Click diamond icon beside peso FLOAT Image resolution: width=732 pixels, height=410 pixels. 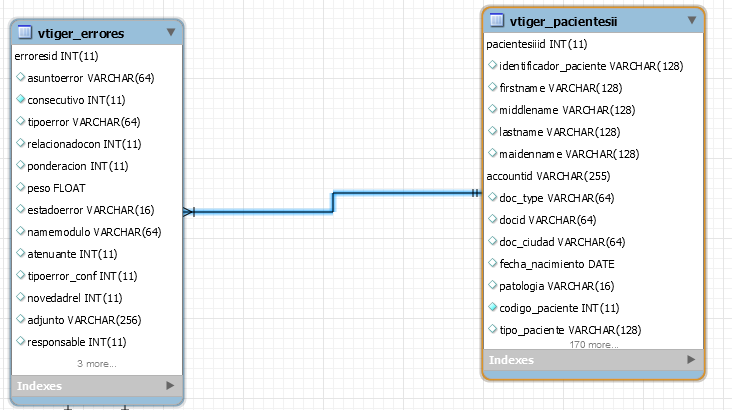20,187
